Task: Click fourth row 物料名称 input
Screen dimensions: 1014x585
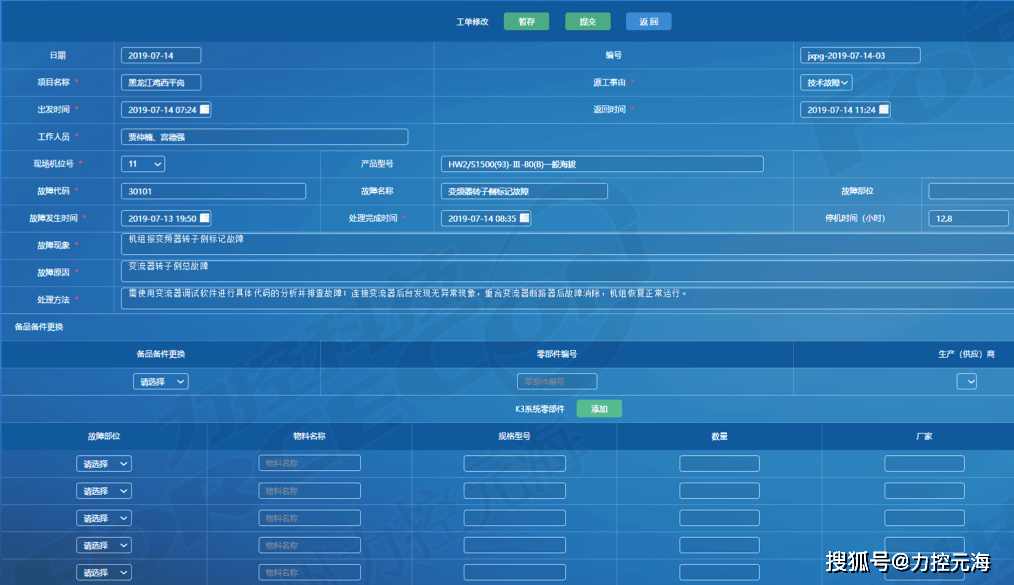Action: (310, 545)
